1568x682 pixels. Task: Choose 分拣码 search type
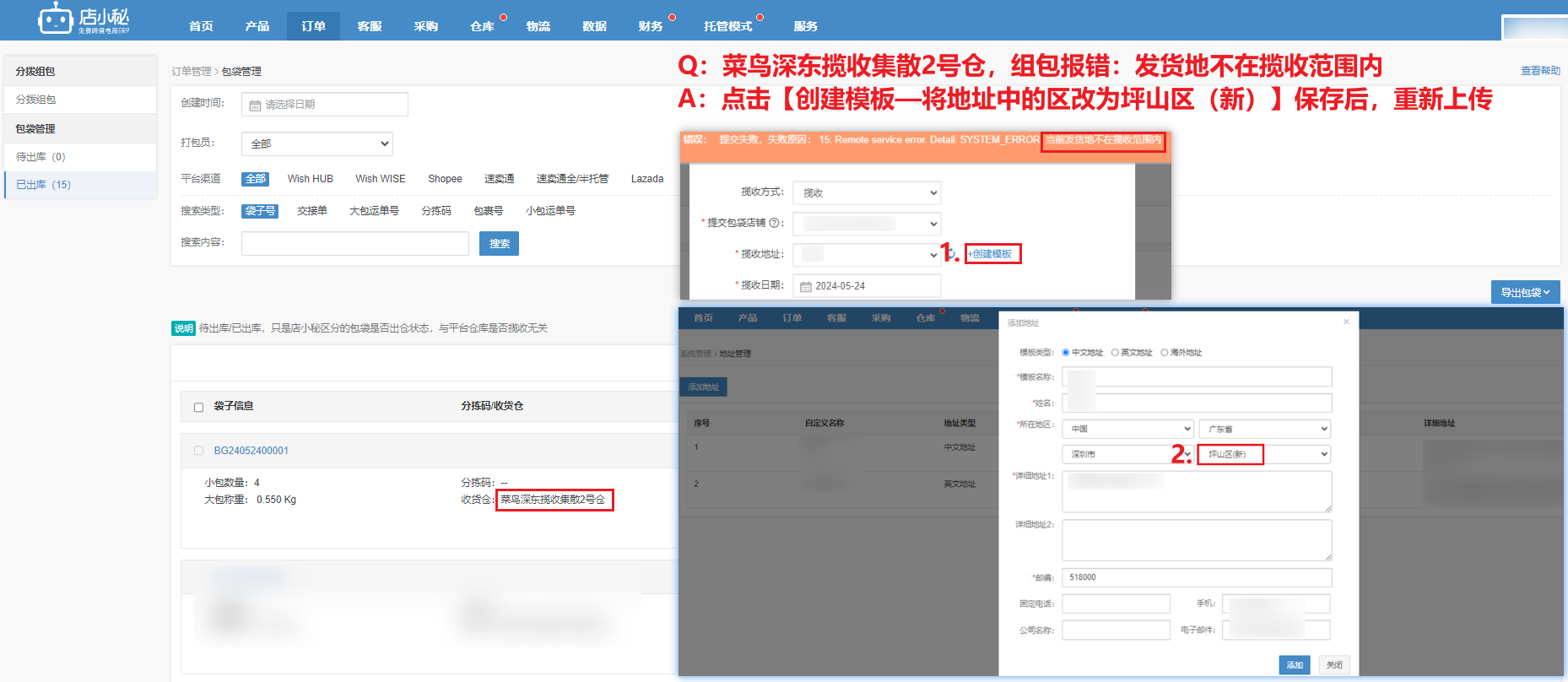point(436,211)
